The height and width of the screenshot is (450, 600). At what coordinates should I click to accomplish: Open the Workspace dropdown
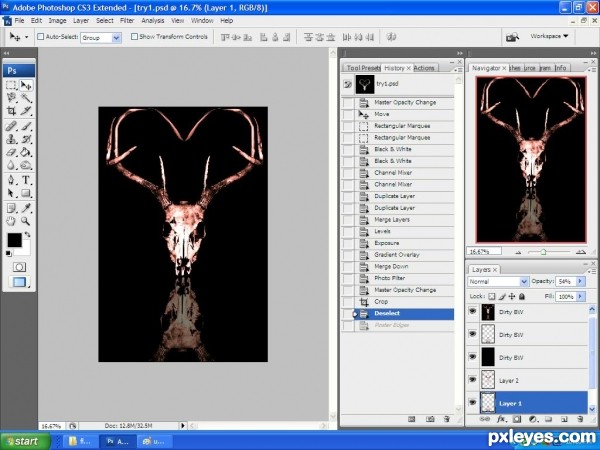pos(549,36)
